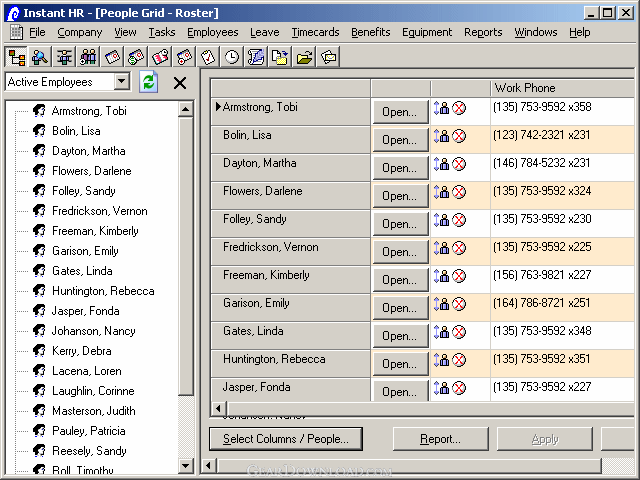Click the application icon beside File menu
This screenshot has width=640, height=480.
pos(16,32)
